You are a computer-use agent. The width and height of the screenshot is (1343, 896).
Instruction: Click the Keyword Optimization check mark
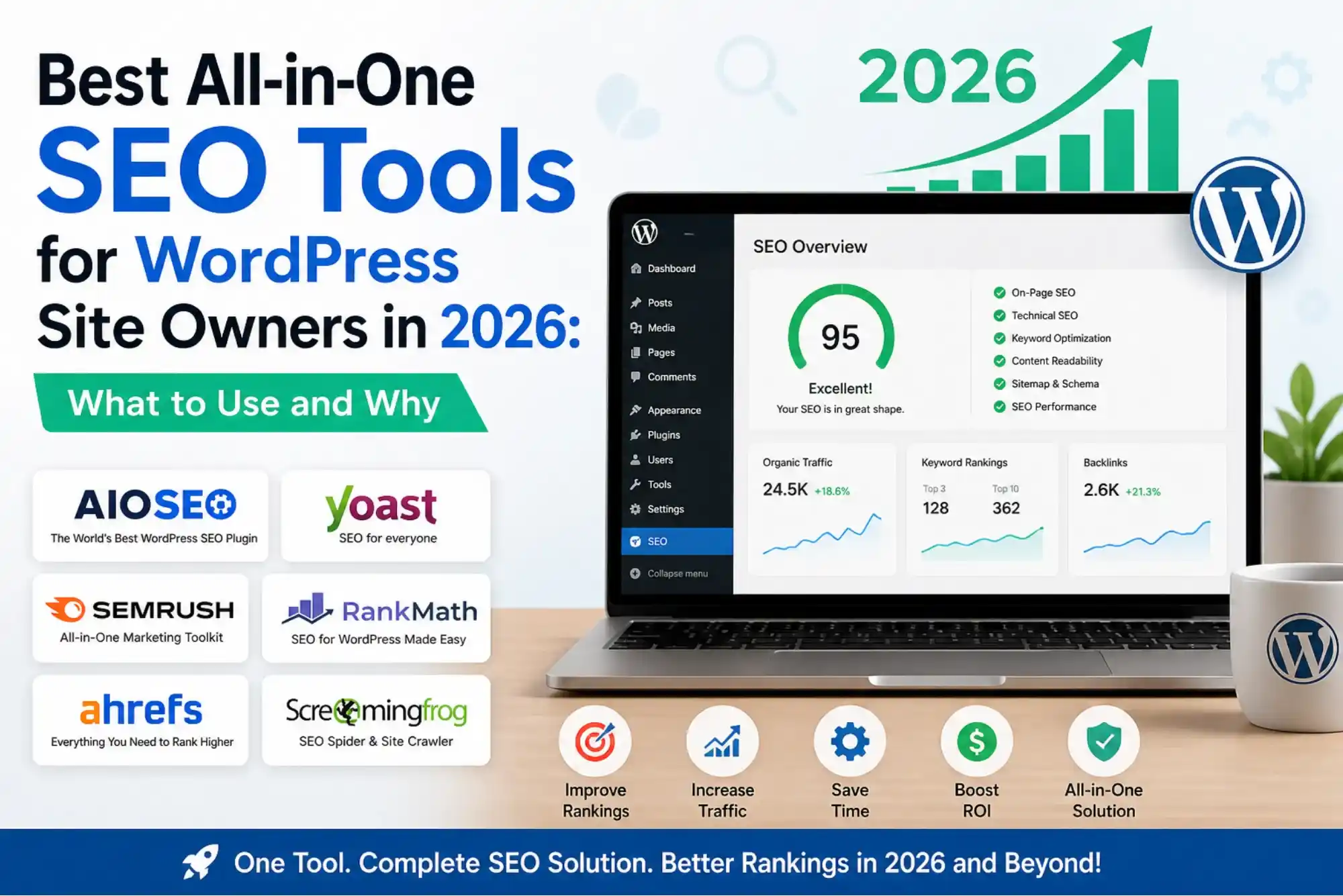999,338
